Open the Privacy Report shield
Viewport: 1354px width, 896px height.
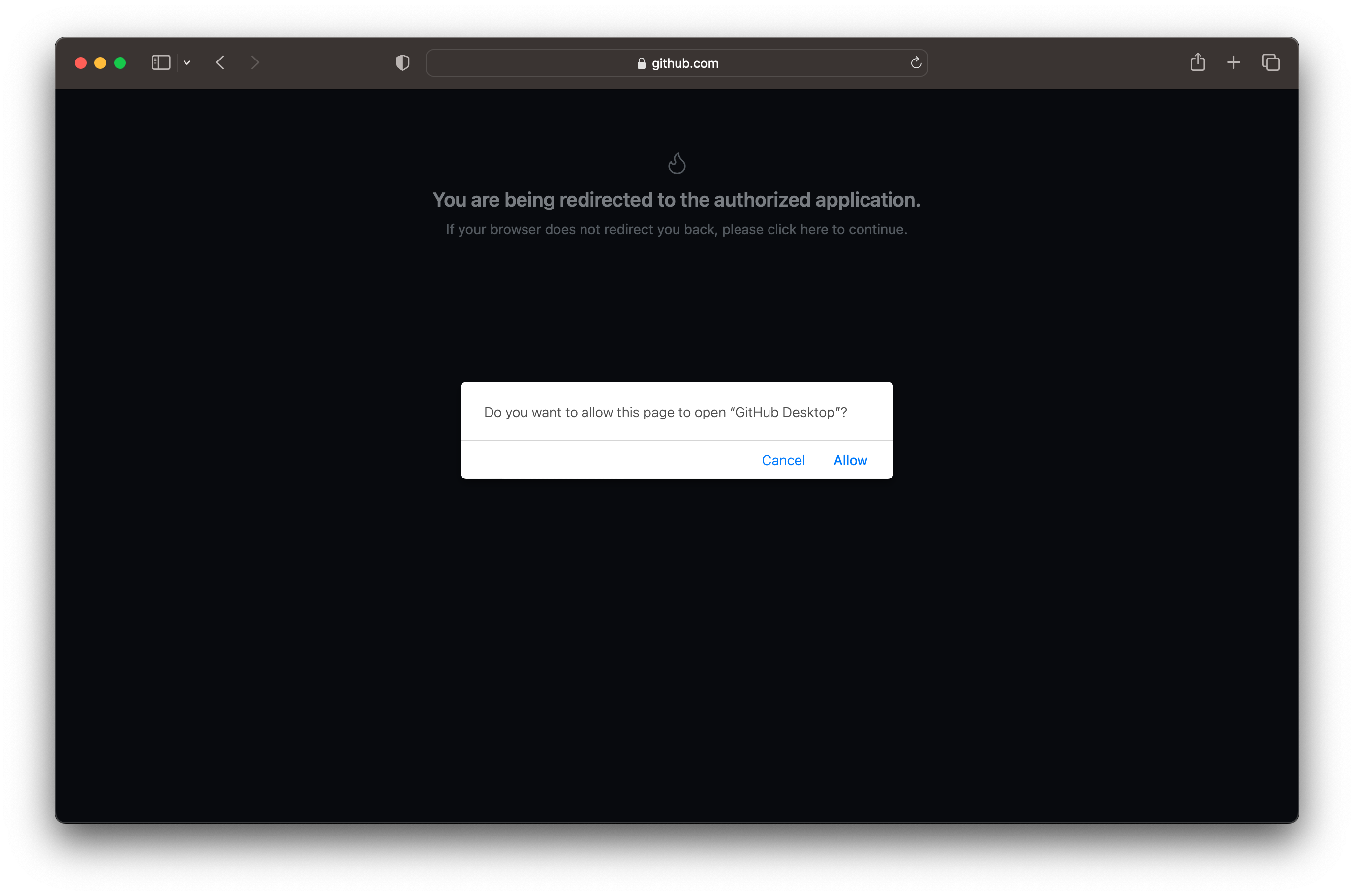(x=402, y=63)
